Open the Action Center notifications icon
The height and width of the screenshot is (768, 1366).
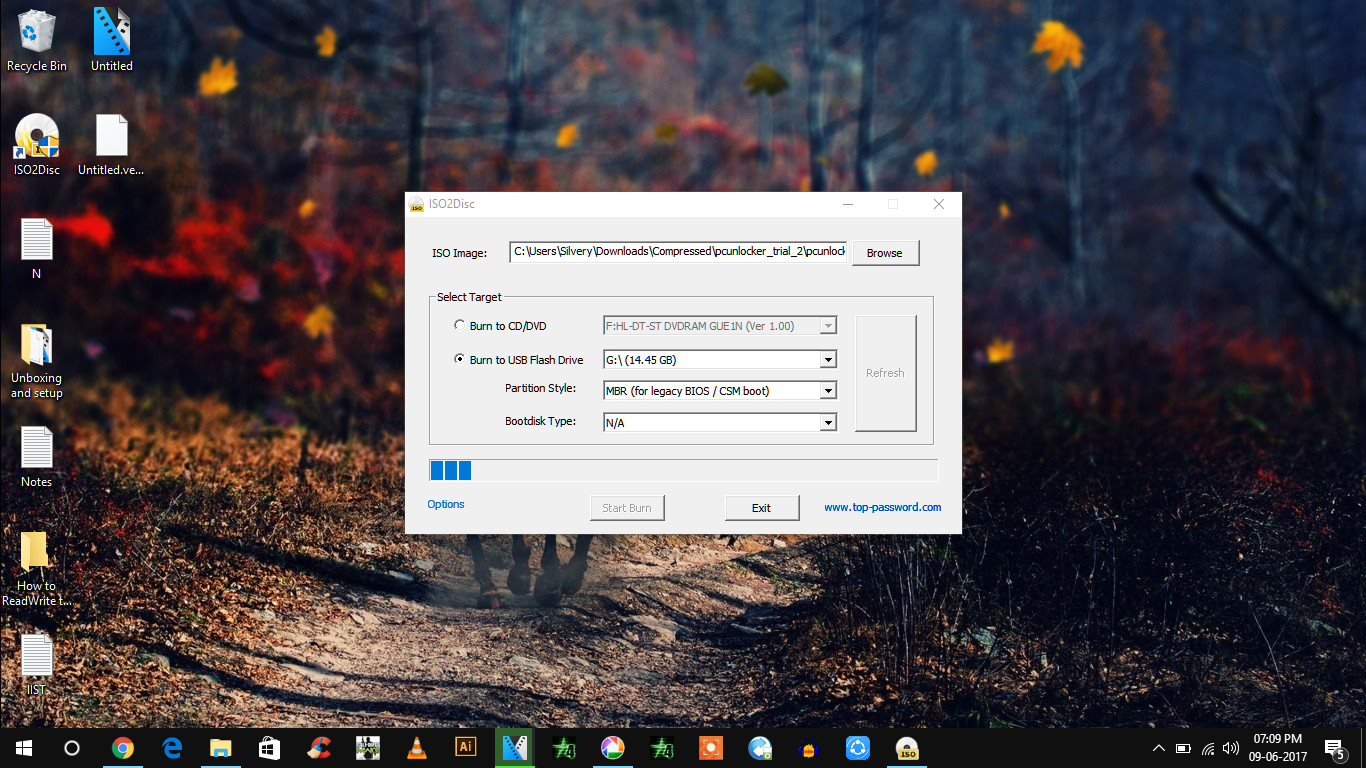[x=1335, y=748]
